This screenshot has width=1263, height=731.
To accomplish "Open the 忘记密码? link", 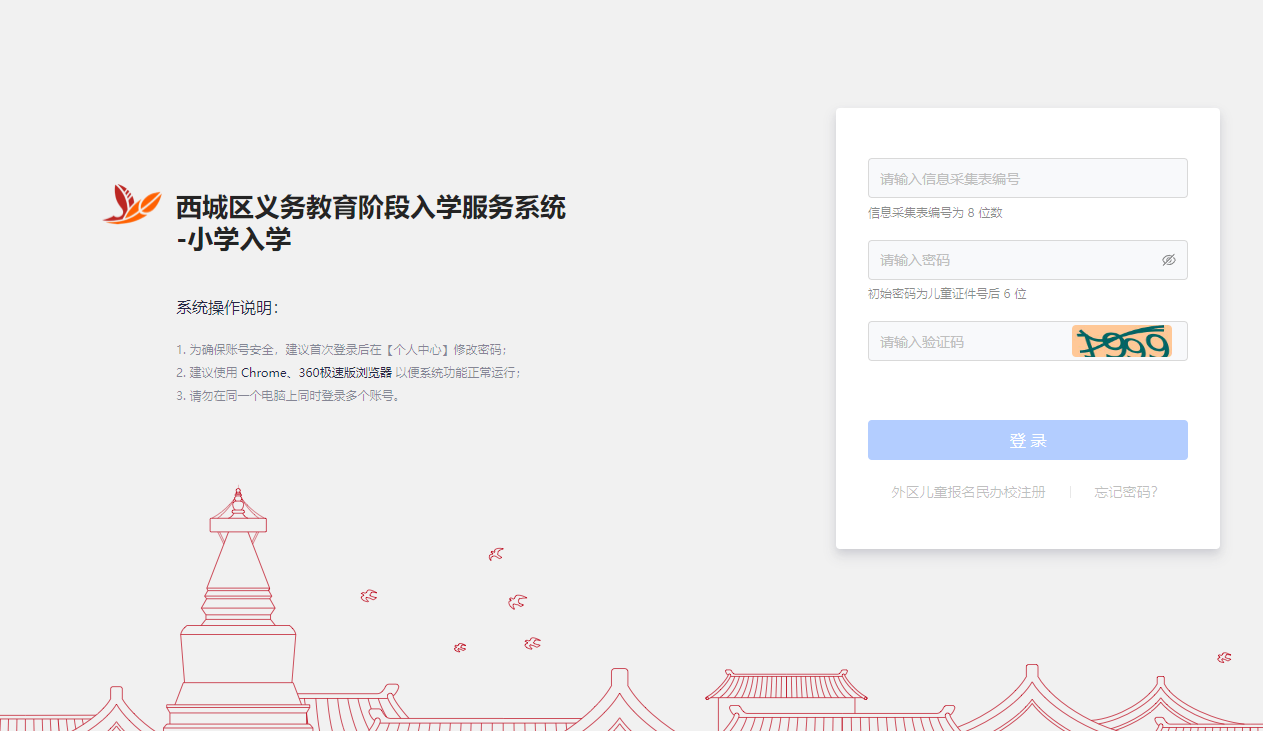I will [1125, 492].
